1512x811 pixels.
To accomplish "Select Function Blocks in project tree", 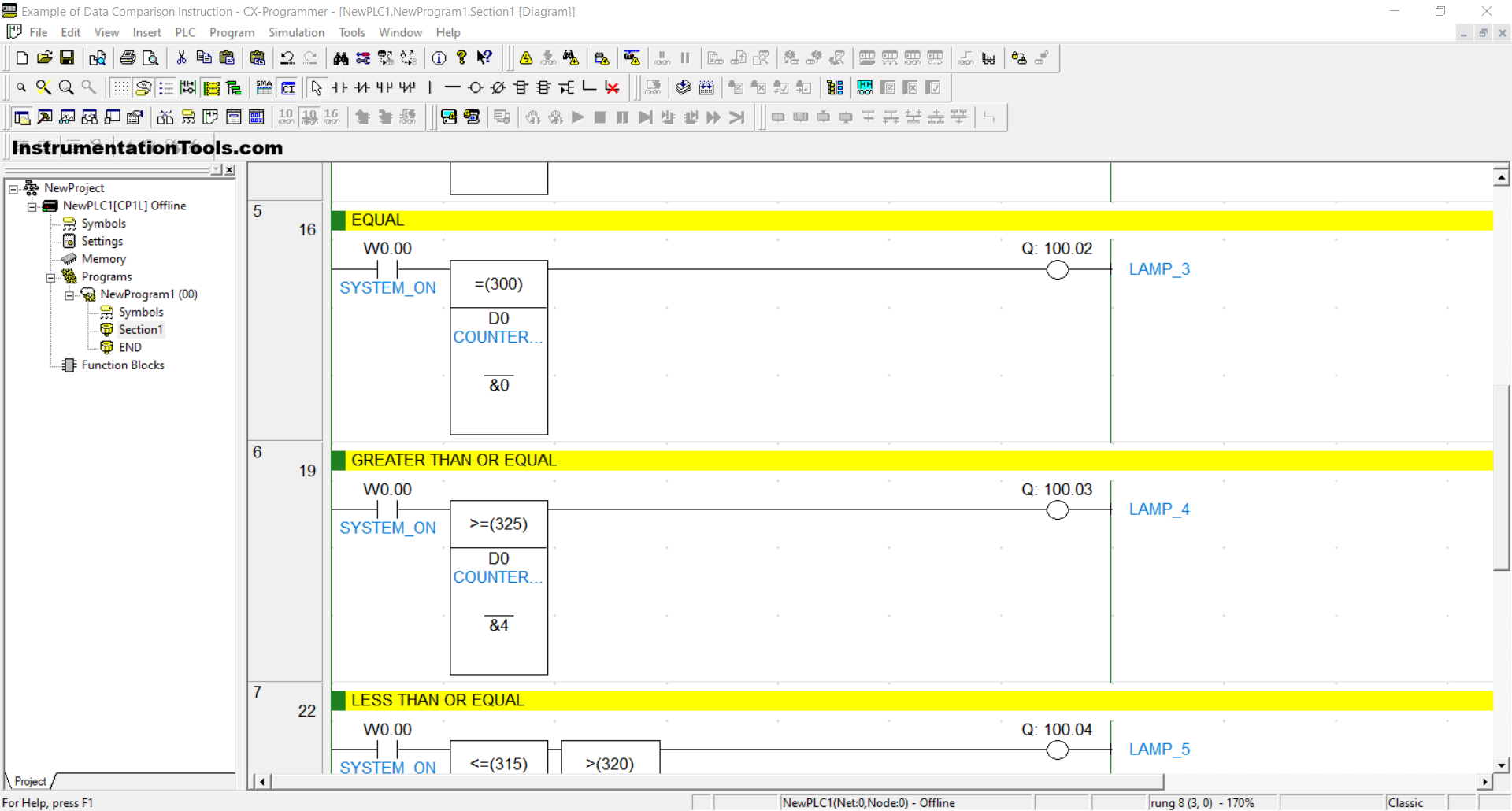I will pos(123,365).
